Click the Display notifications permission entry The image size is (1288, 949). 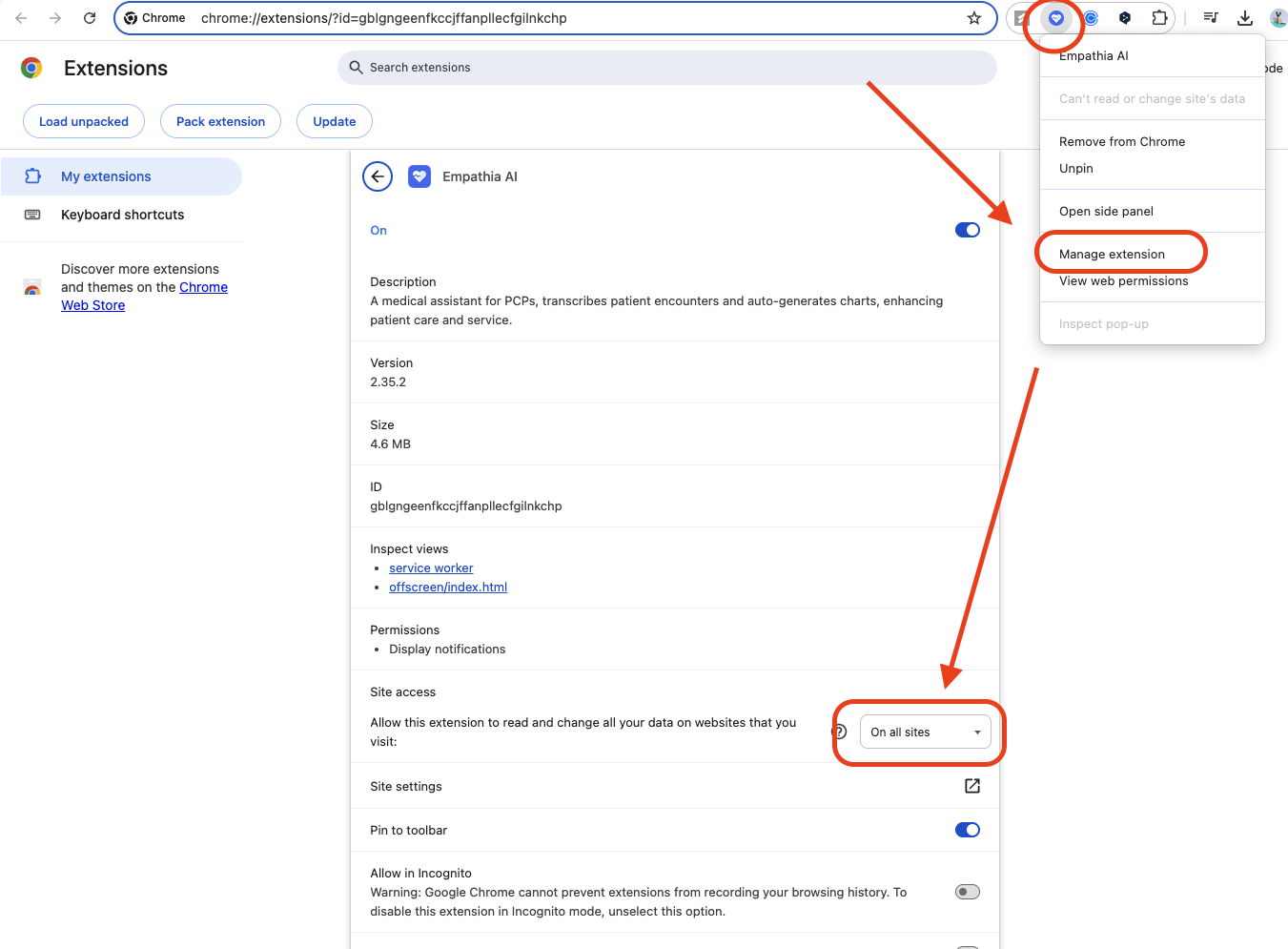447,649
